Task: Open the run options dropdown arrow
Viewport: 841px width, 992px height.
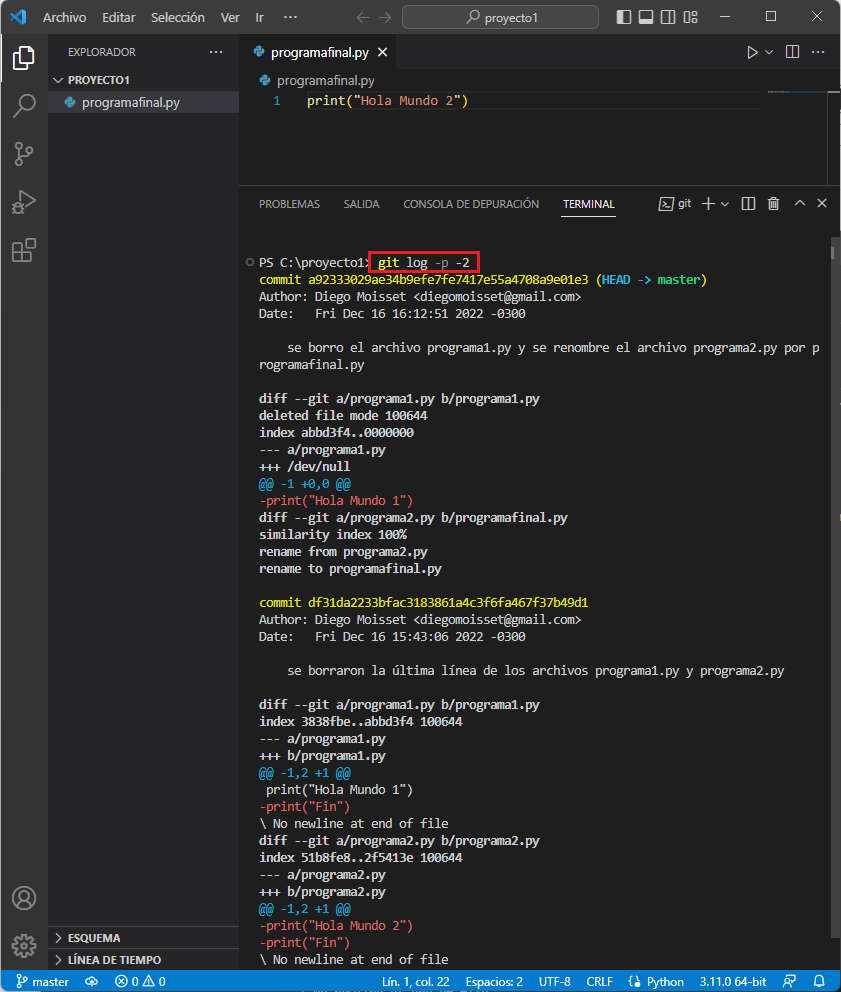Action: (769, 52)
